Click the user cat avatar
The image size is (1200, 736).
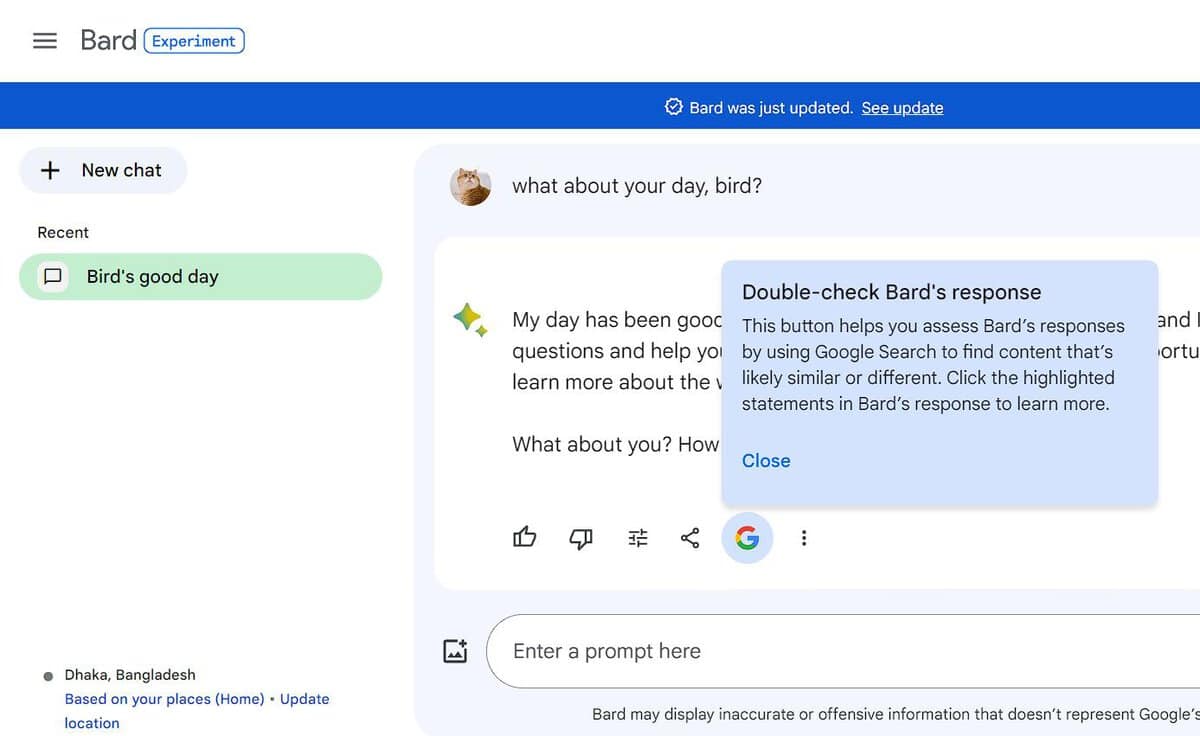tap(470, 186)
